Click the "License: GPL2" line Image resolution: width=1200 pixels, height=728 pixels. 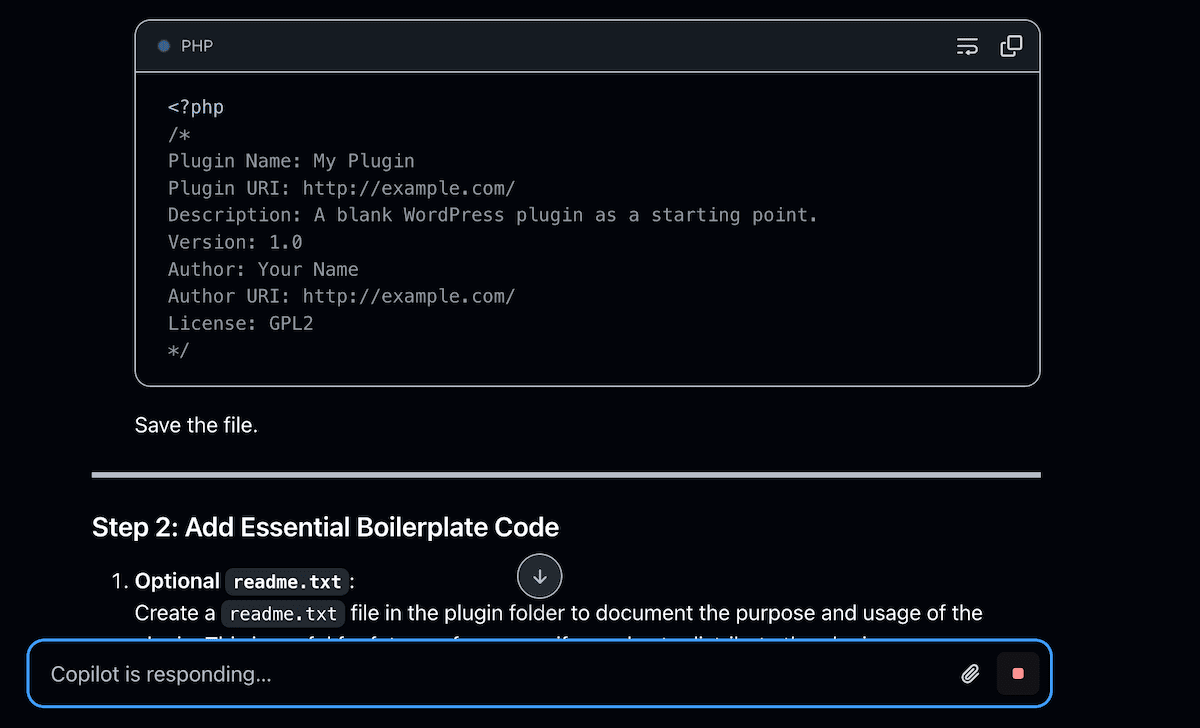(x=241, y=323)
